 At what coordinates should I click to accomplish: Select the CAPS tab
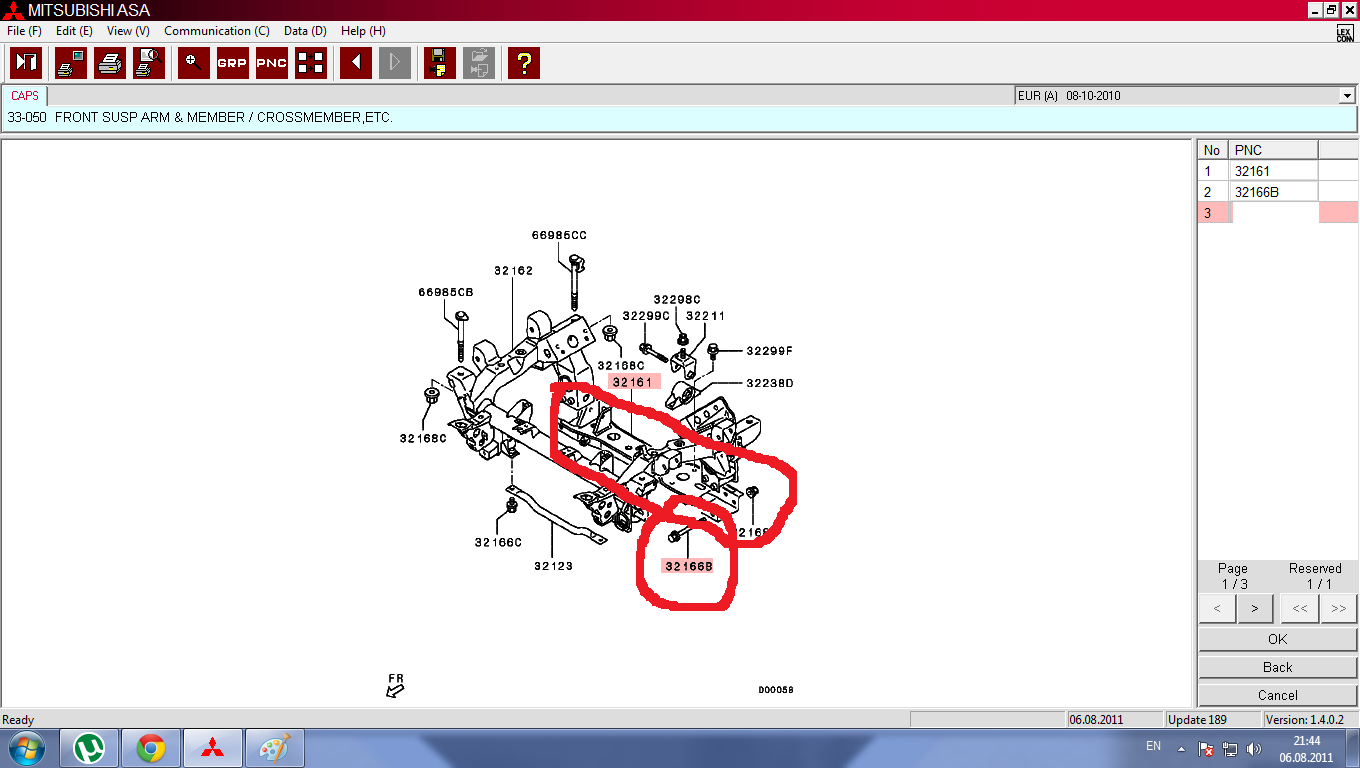tap(25, 96)
